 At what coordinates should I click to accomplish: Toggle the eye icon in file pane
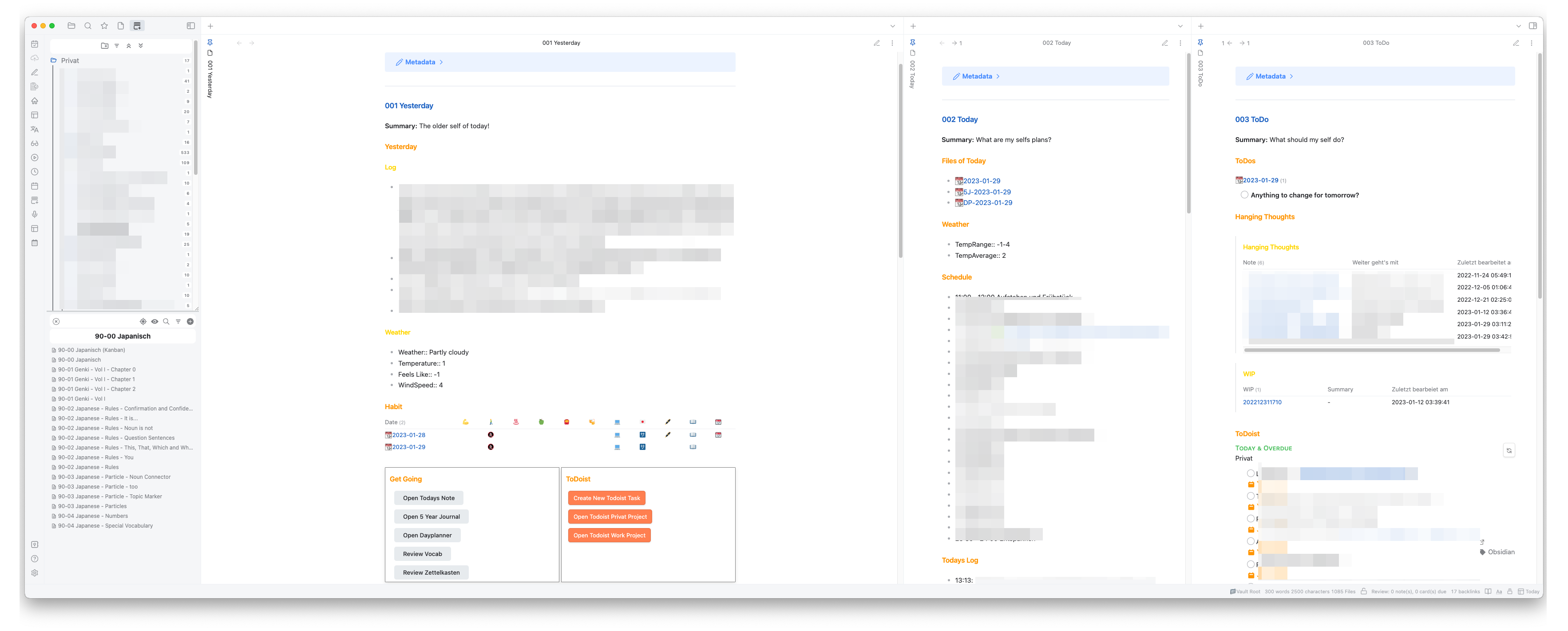154,322
